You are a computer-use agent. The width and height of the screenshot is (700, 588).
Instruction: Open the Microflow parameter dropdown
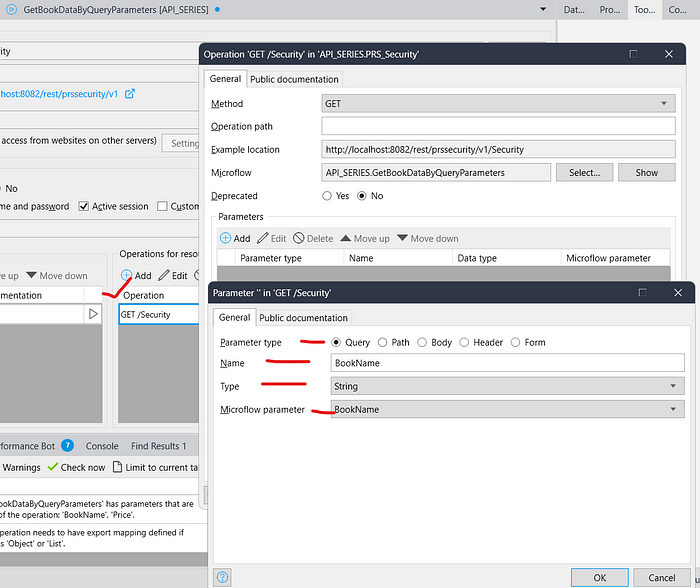[507, 409]
